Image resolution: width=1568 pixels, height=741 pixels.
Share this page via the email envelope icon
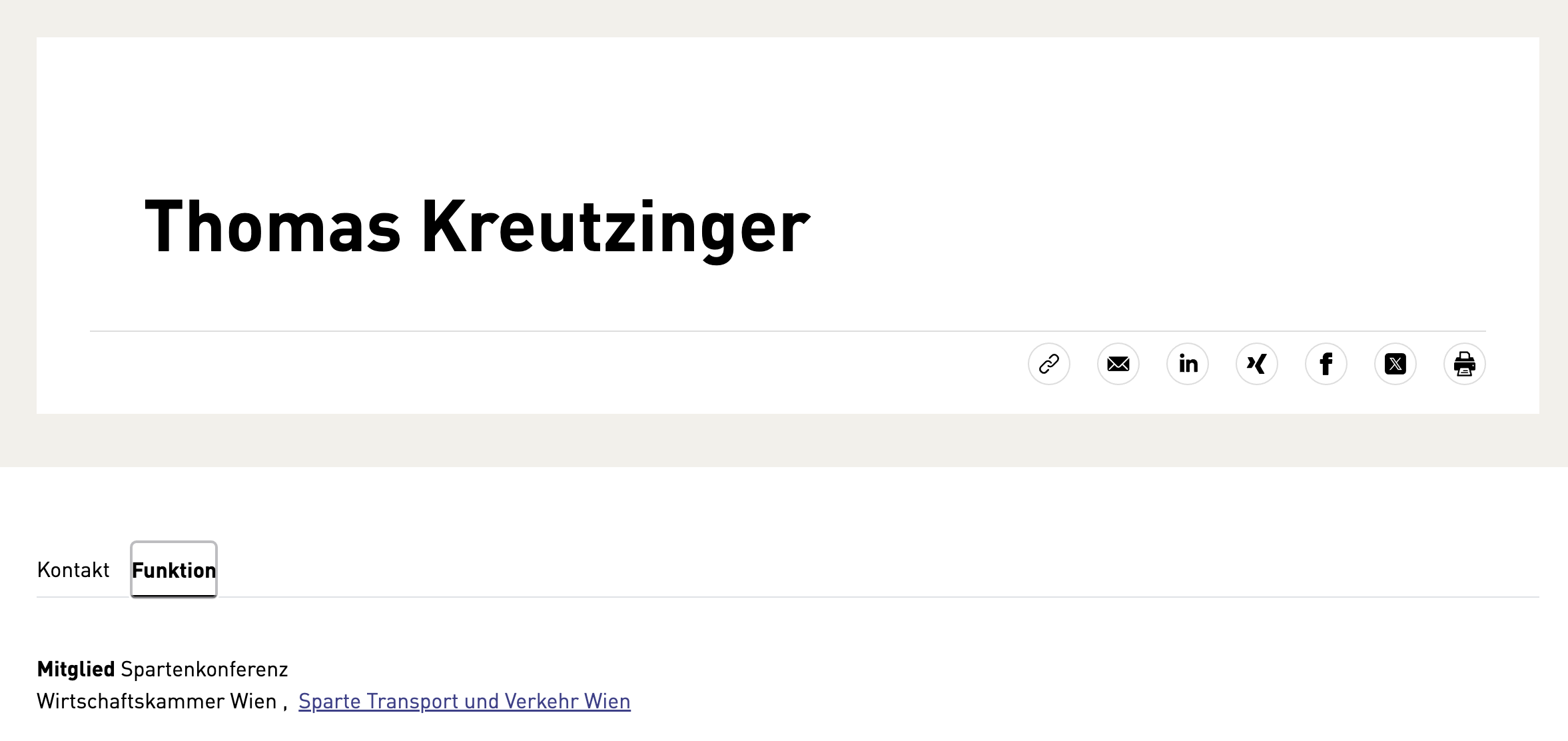coord(1118,364)
